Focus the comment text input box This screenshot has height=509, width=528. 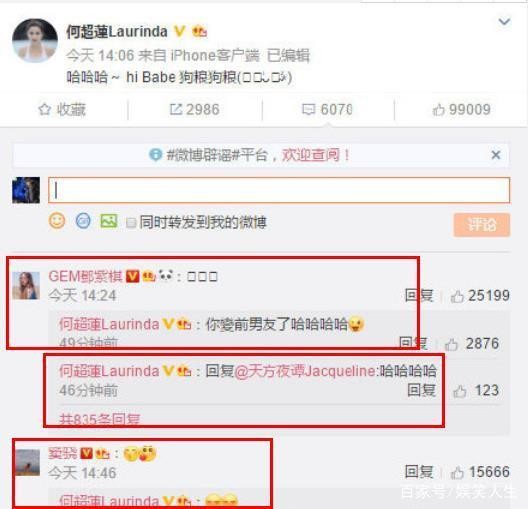pos(279,190)
